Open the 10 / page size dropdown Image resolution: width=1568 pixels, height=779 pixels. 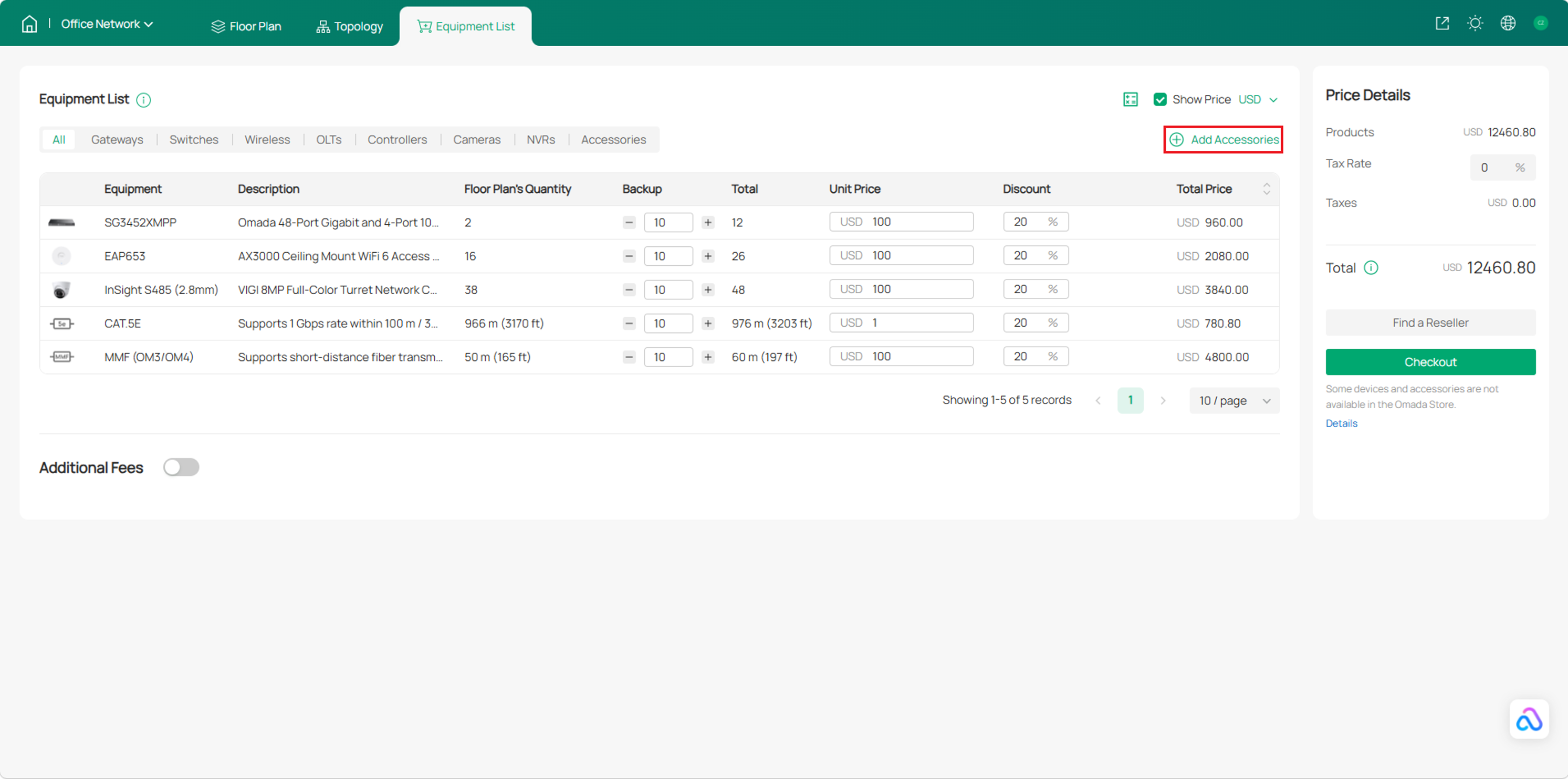(x=1234, y=401)
